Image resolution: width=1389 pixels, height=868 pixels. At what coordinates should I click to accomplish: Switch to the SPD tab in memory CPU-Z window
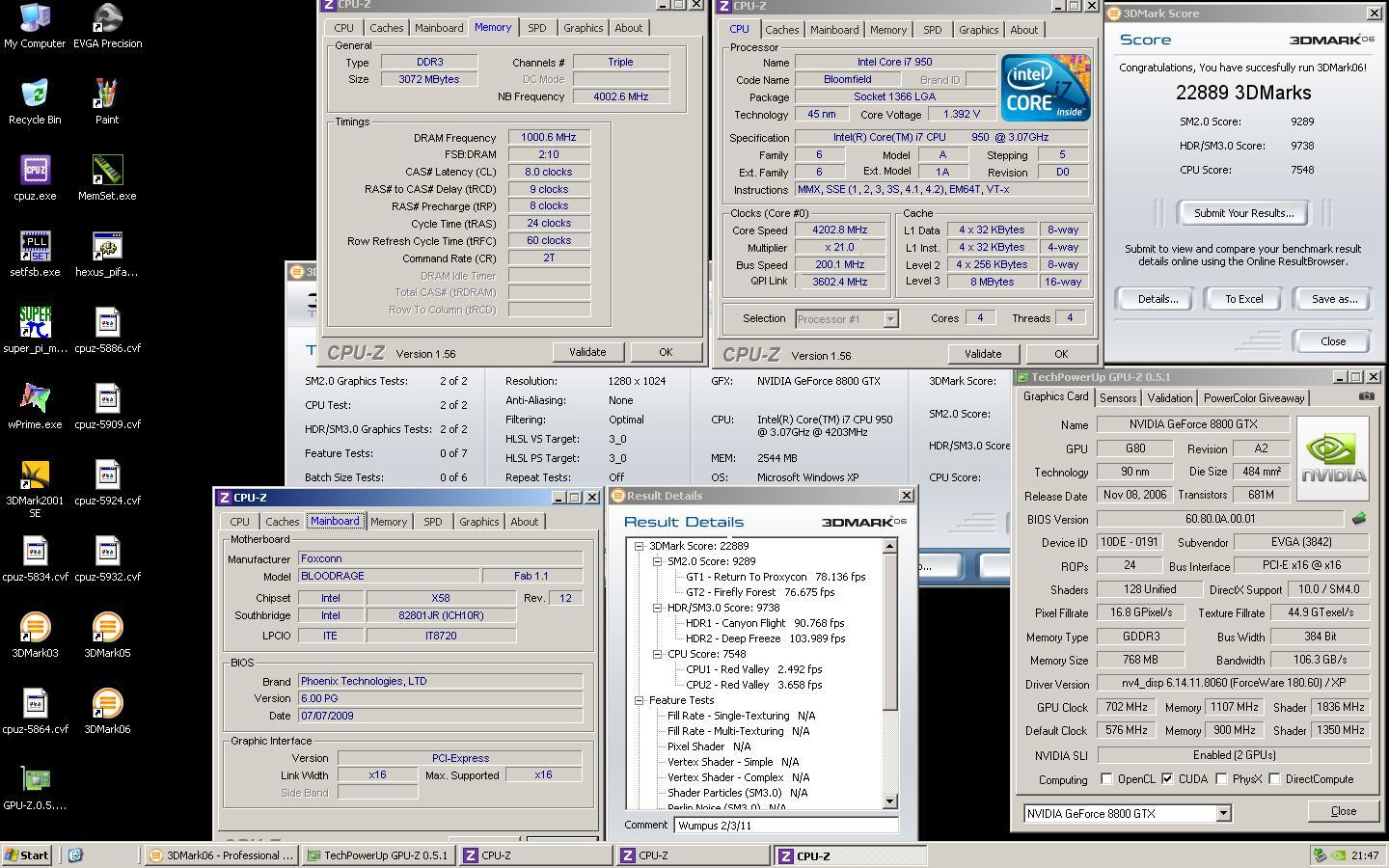click(536, 28)
